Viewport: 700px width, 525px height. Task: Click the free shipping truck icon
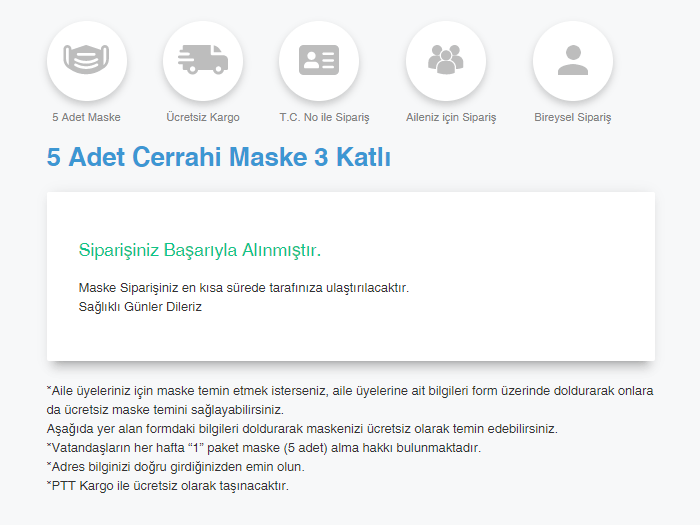(203, 60)
